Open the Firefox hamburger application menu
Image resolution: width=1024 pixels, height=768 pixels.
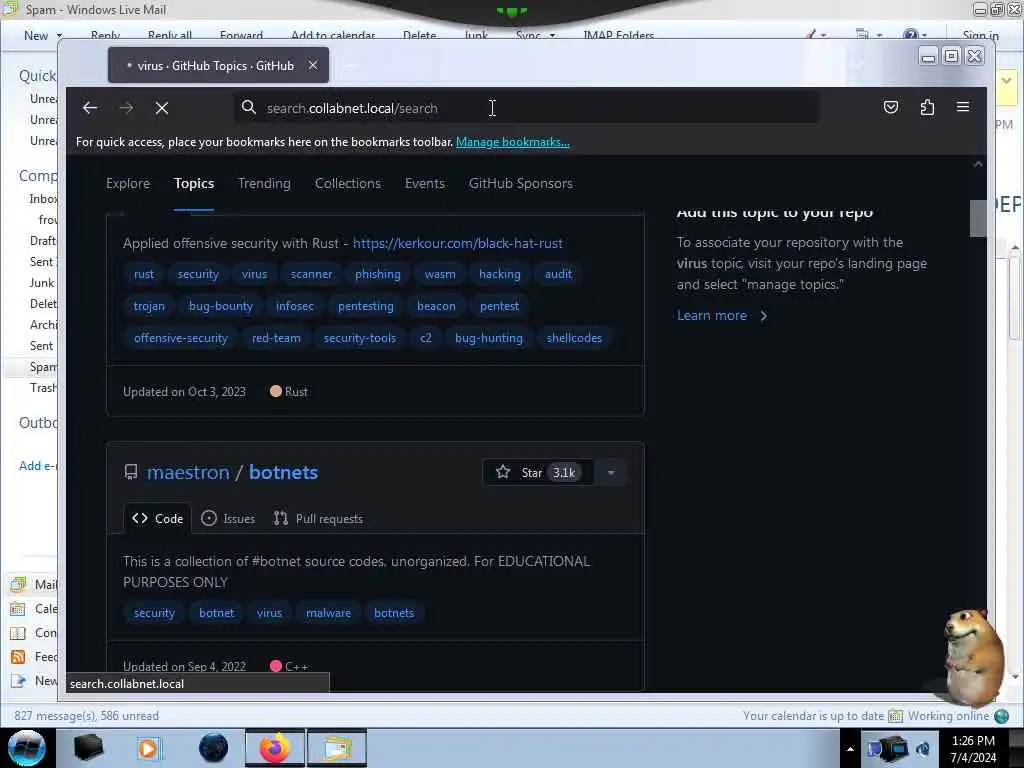point(963,107)
